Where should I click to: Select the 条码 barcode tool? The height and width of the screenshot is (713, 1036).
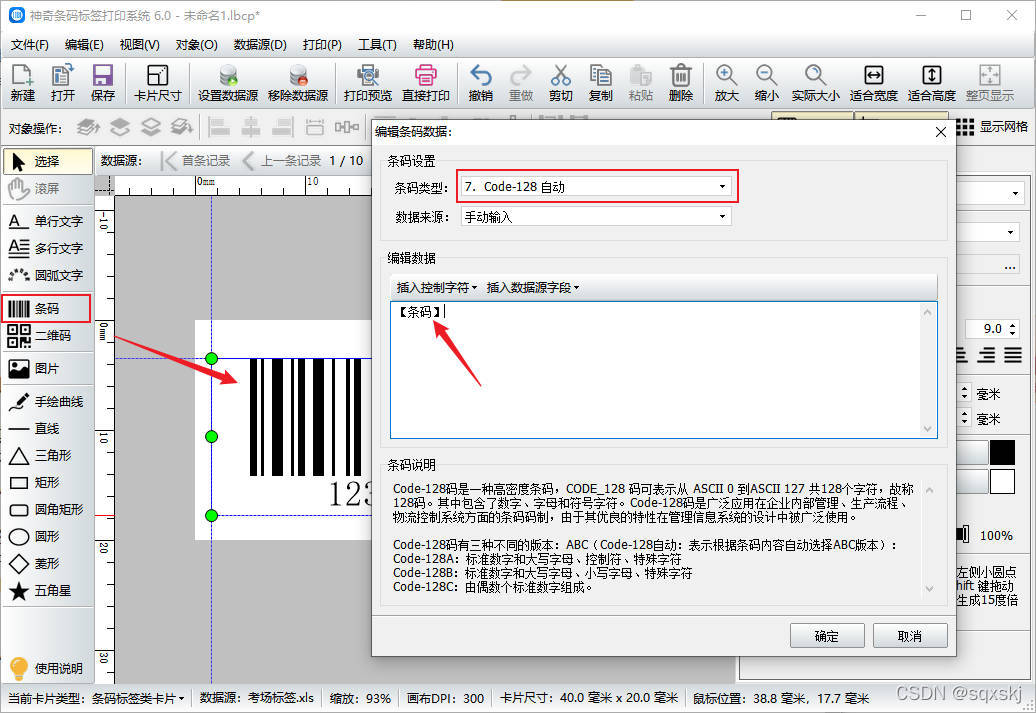pyautogui.click(x=46, y=309)
